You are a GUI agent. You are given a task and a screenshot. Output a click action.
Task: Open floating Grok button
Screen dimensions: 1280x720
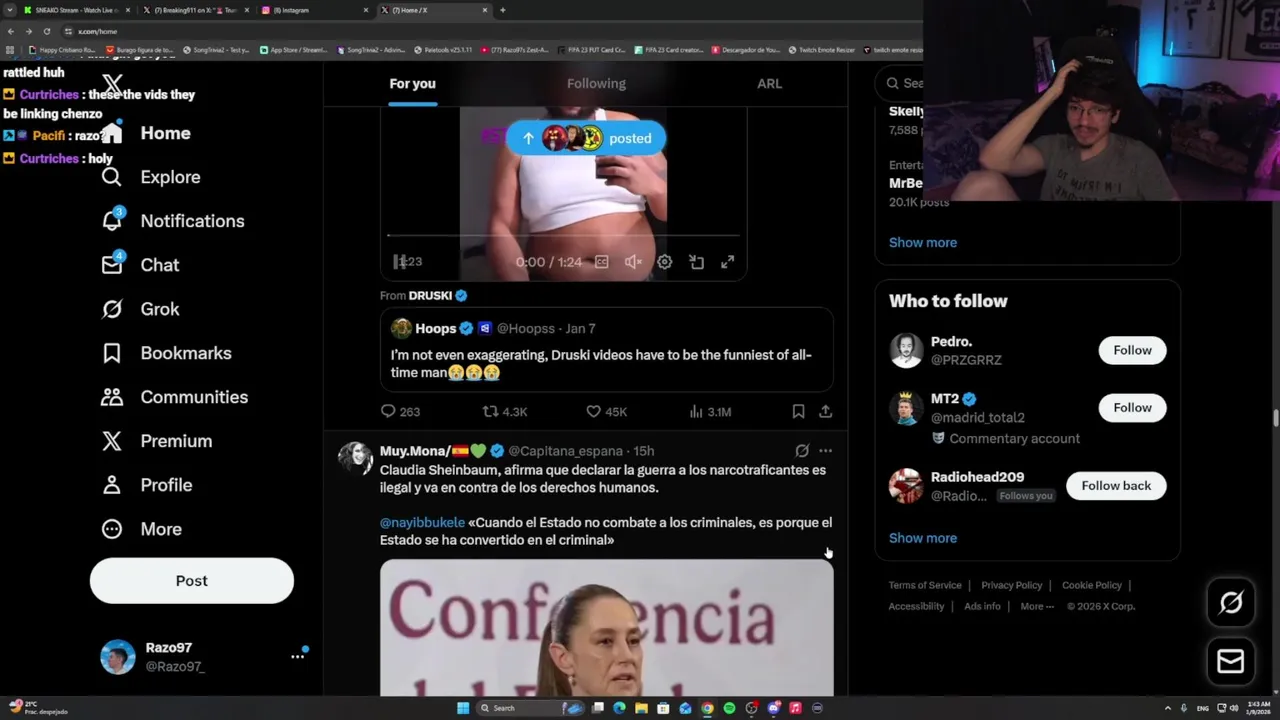tap(1231, 602)
